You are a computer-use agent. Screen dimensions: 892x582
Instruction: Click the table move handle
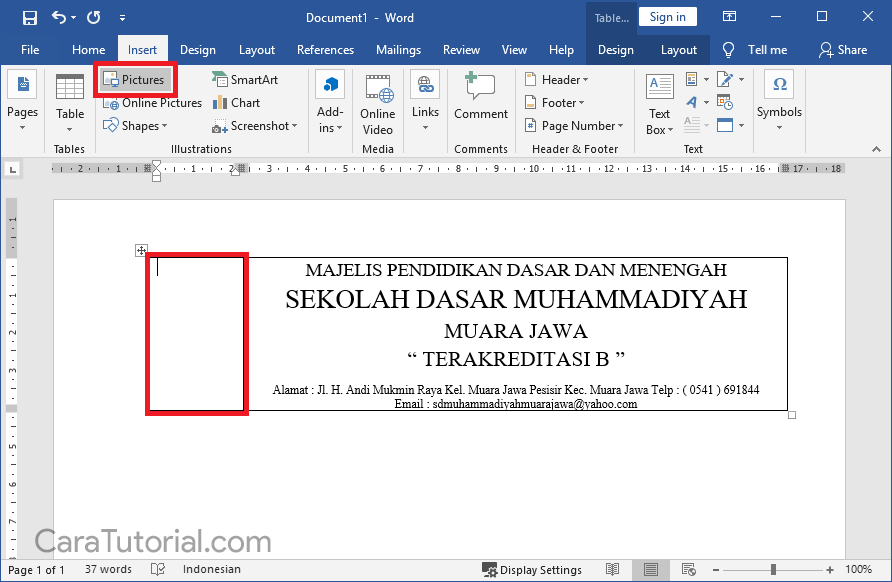click(141, 250)
